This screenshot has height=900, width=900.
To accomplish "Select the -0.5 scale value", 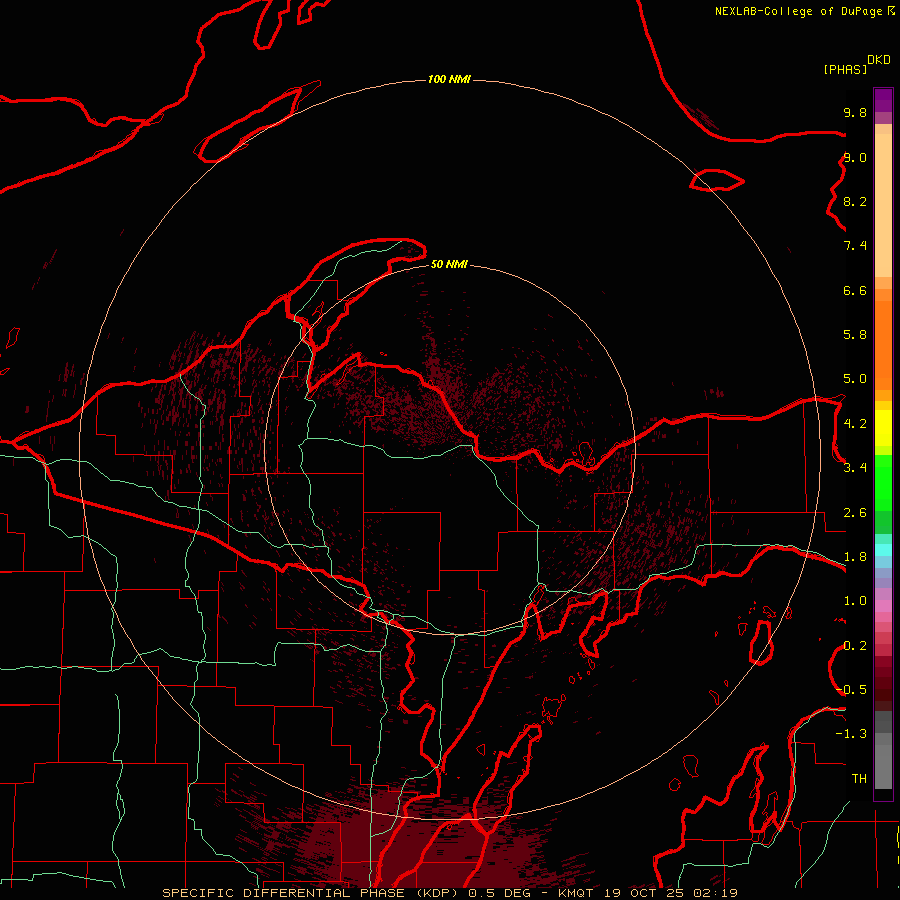I will coord(852,689).
